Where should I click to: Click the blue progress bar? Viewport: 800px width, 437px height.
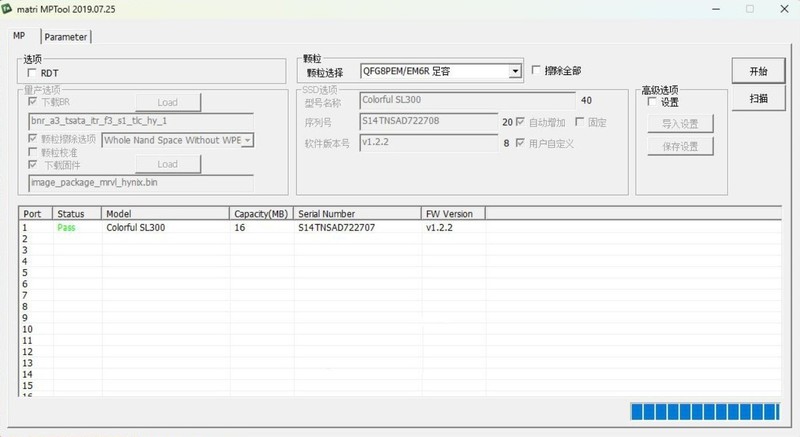[x=705, y=412]
